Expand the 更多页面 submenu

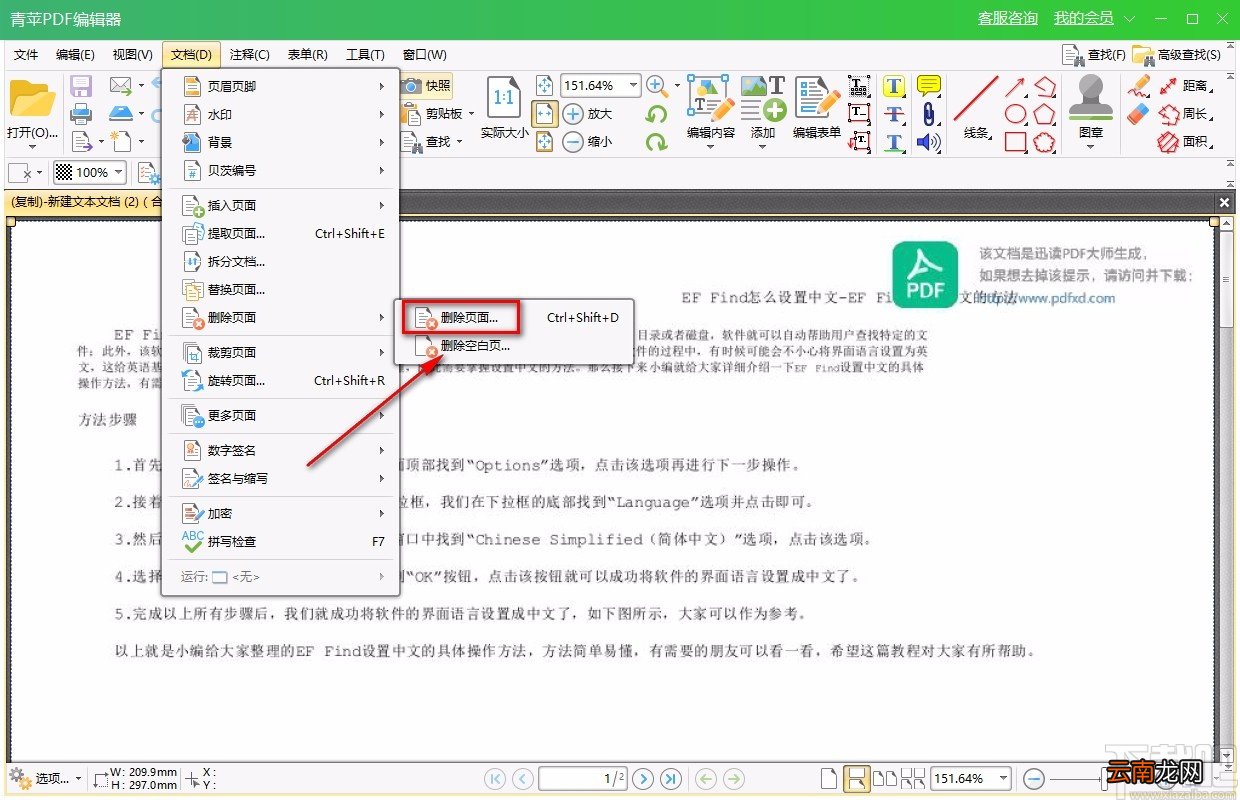281,415
